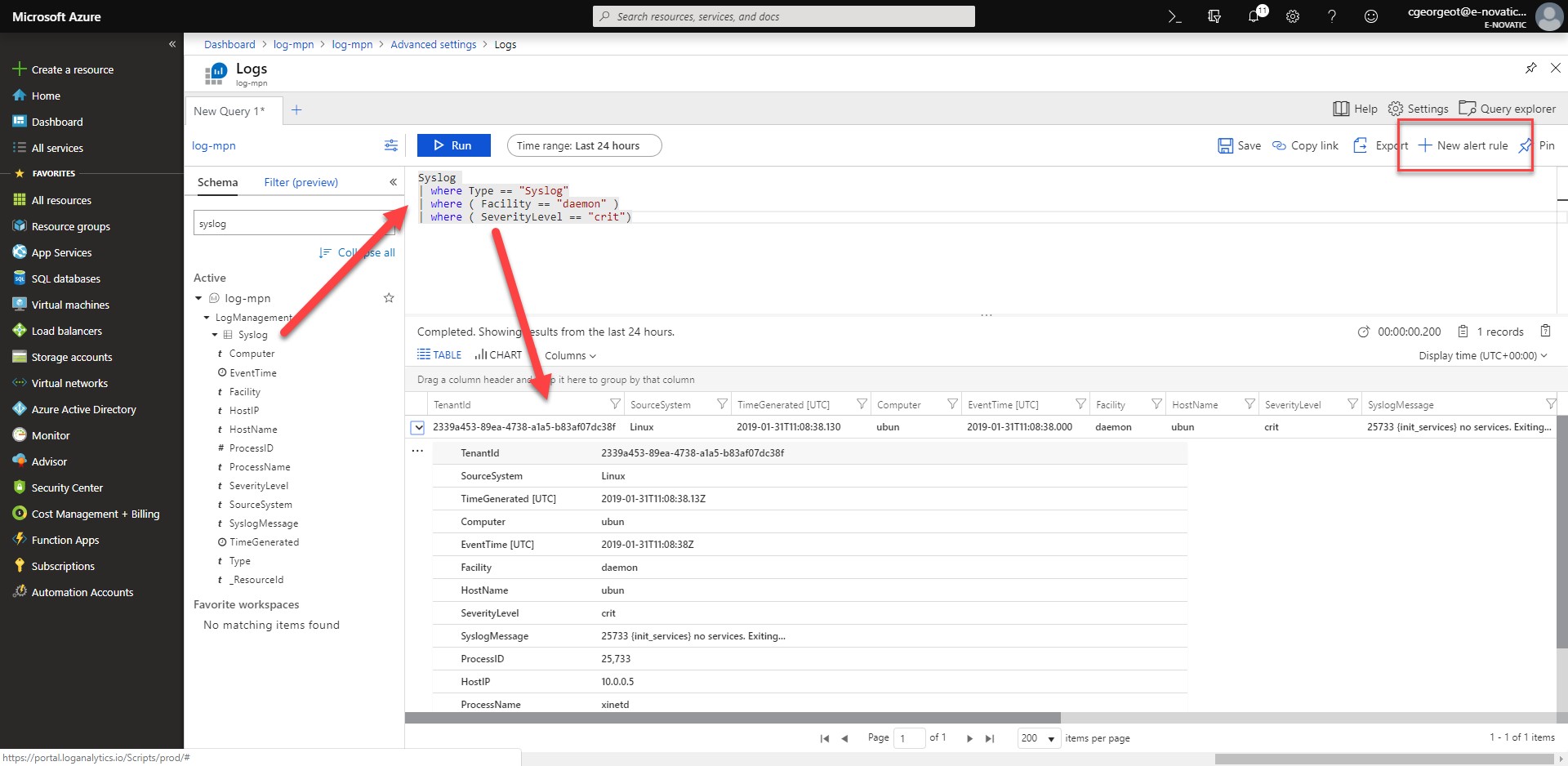Go to first results page
This screenshot has height=766, width=1568.
click(825, 738)
